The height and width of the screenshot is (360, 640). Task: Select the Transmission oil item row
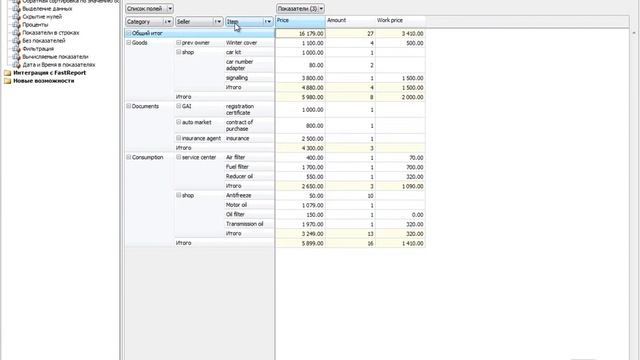click(249, 224)
